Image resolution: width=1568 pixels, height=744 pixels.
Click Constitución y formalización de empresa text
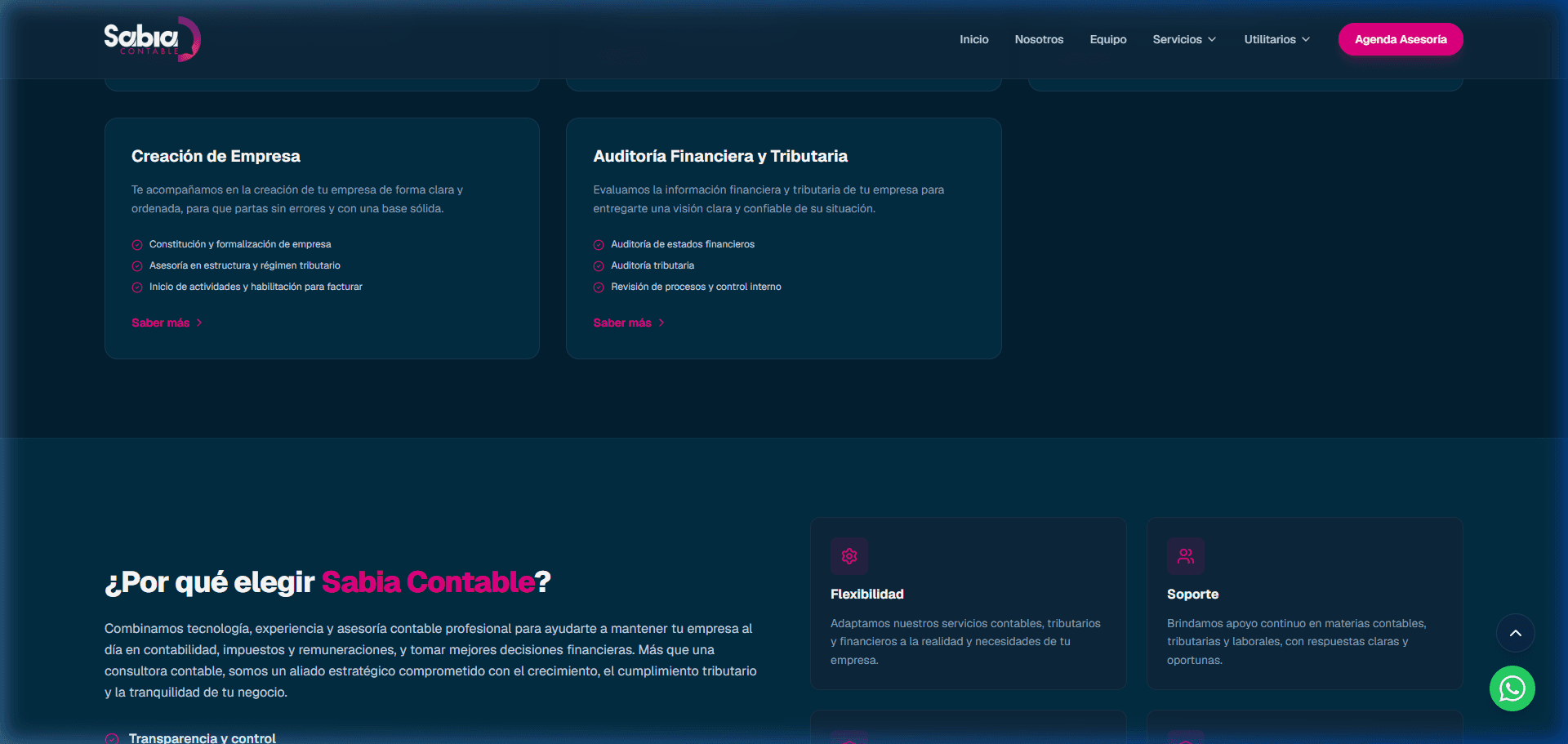click(x=240, y=244)
